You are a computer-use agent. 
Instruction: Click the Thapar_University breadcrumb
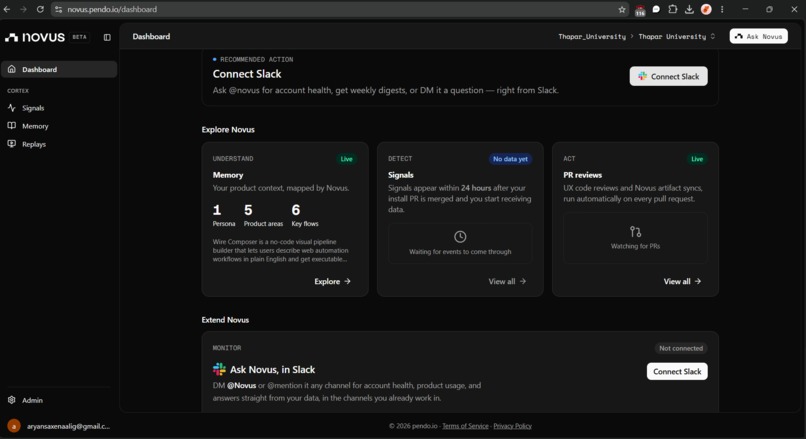592,36
